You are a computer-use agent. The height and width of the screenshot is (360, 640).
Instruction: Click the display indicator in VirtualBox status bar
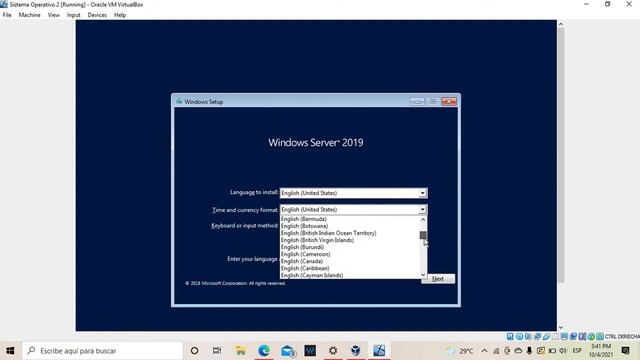[564, 336]
